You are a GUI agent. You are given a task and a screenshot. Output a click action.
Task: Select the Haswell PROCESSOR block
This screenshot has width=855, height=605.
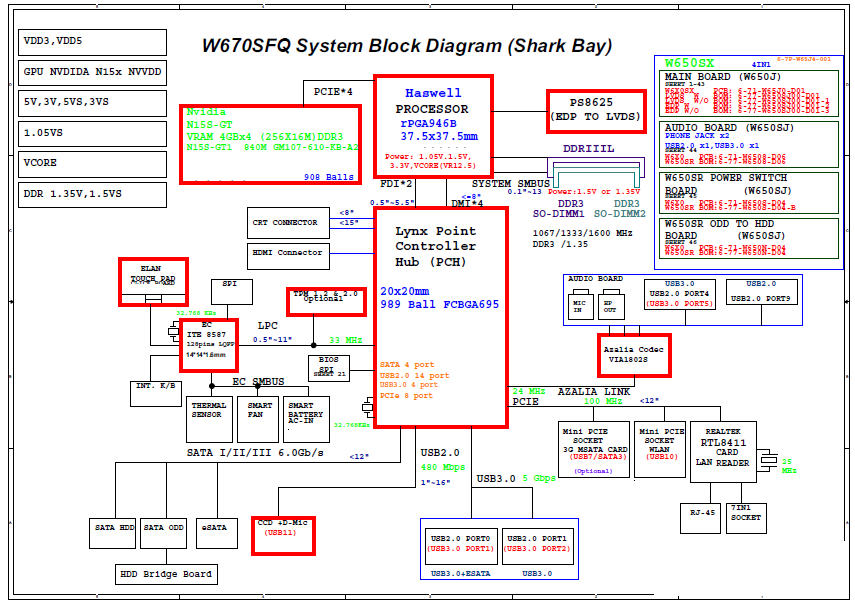(433, 126)
